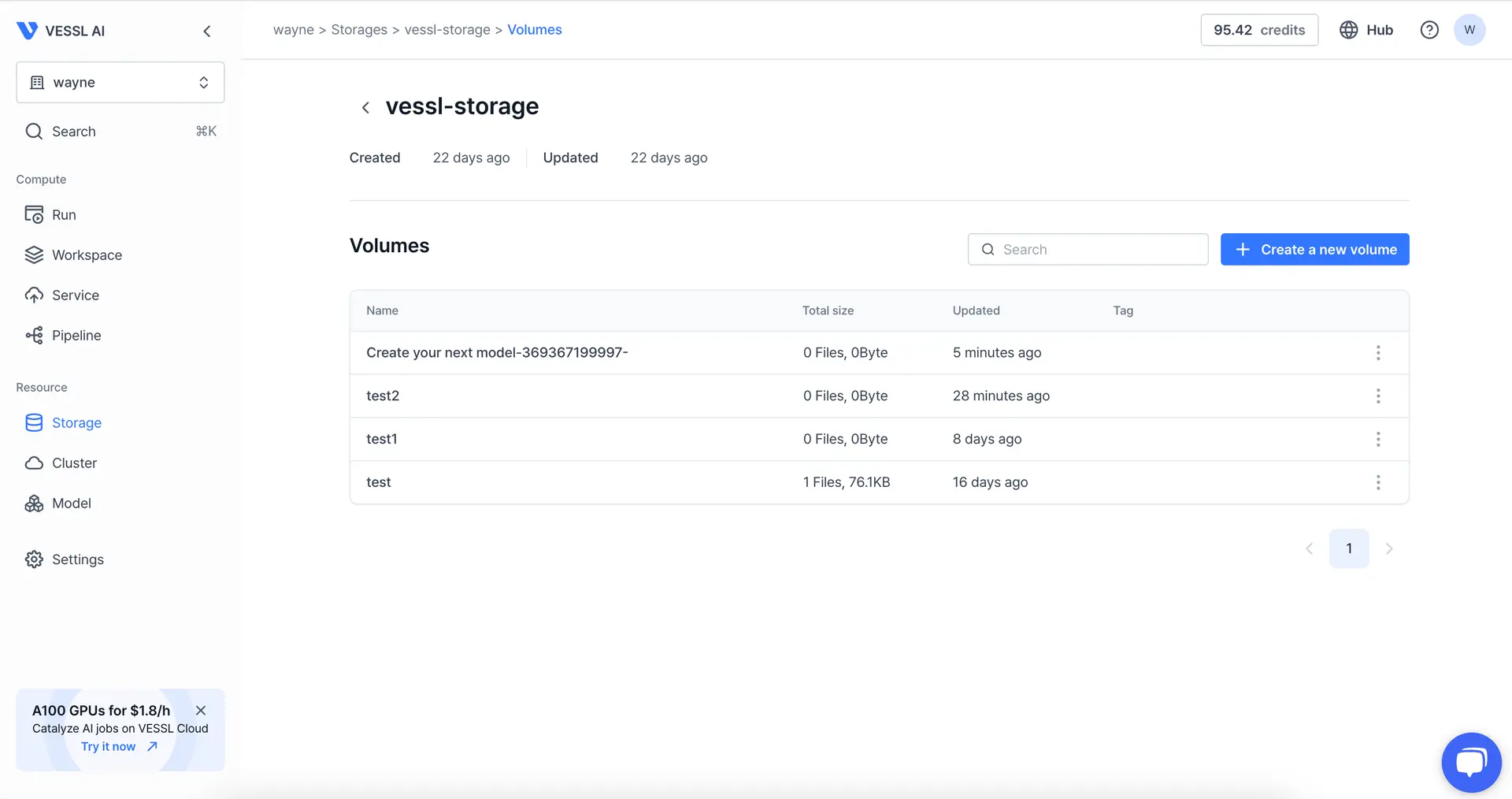The image size is (1512, 799).
Task: Open the Run section icon
Action: [34, 215]
